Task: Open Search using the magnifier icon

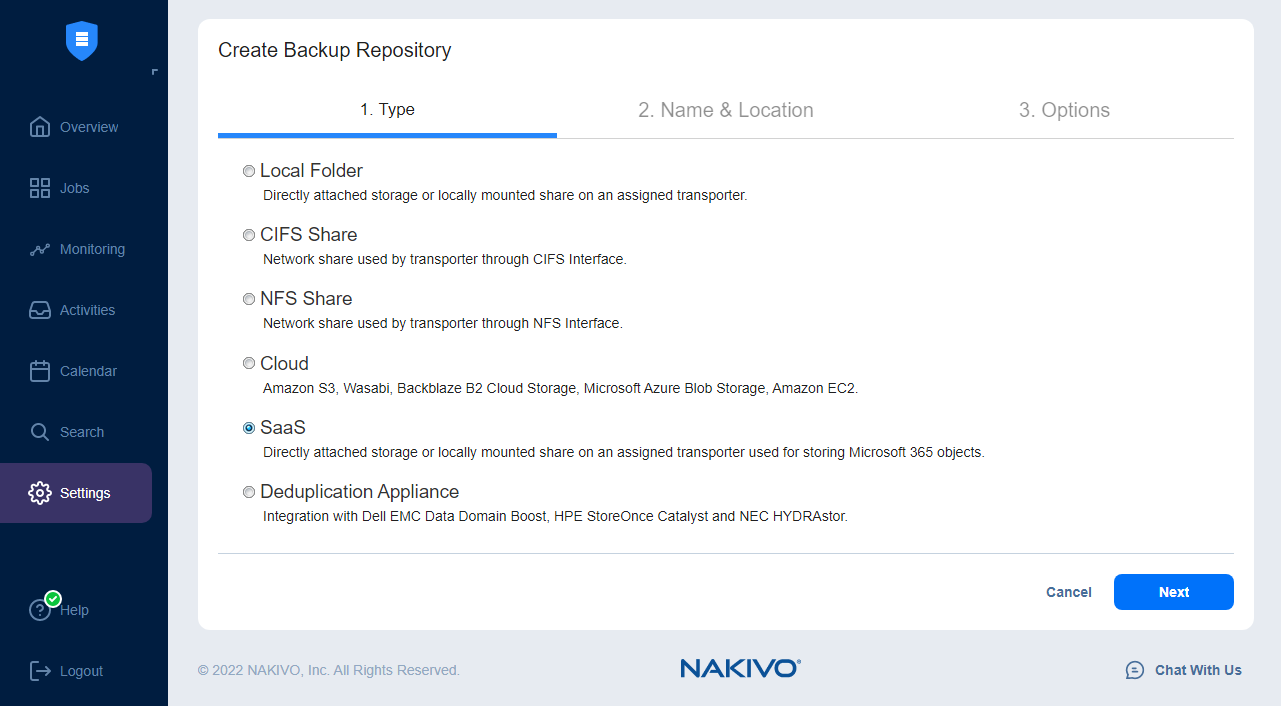Action: [x=40, y=431]
